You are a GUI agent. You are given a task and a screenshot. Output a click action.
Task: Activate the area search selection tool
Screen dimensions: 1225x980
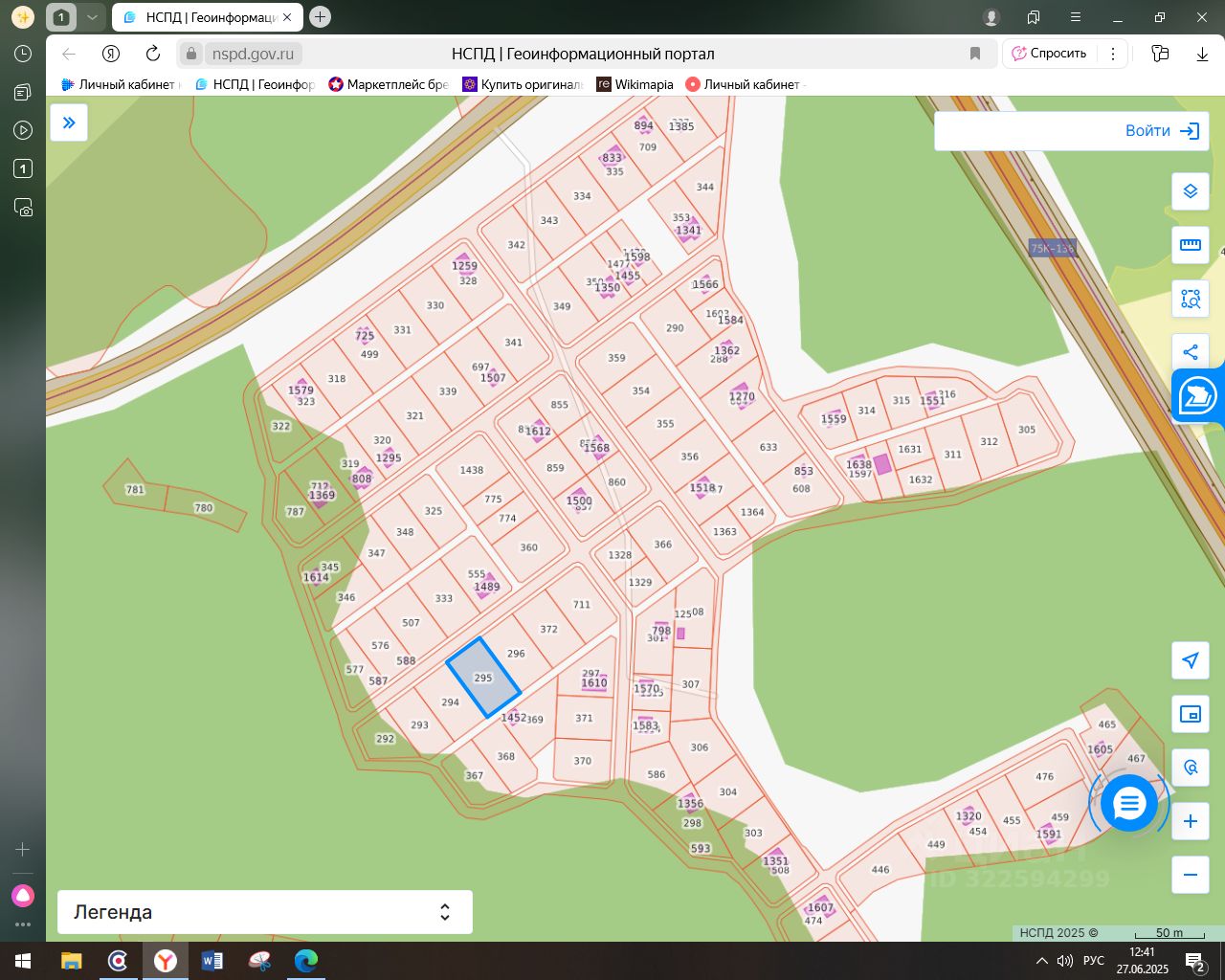[1190, 300]
